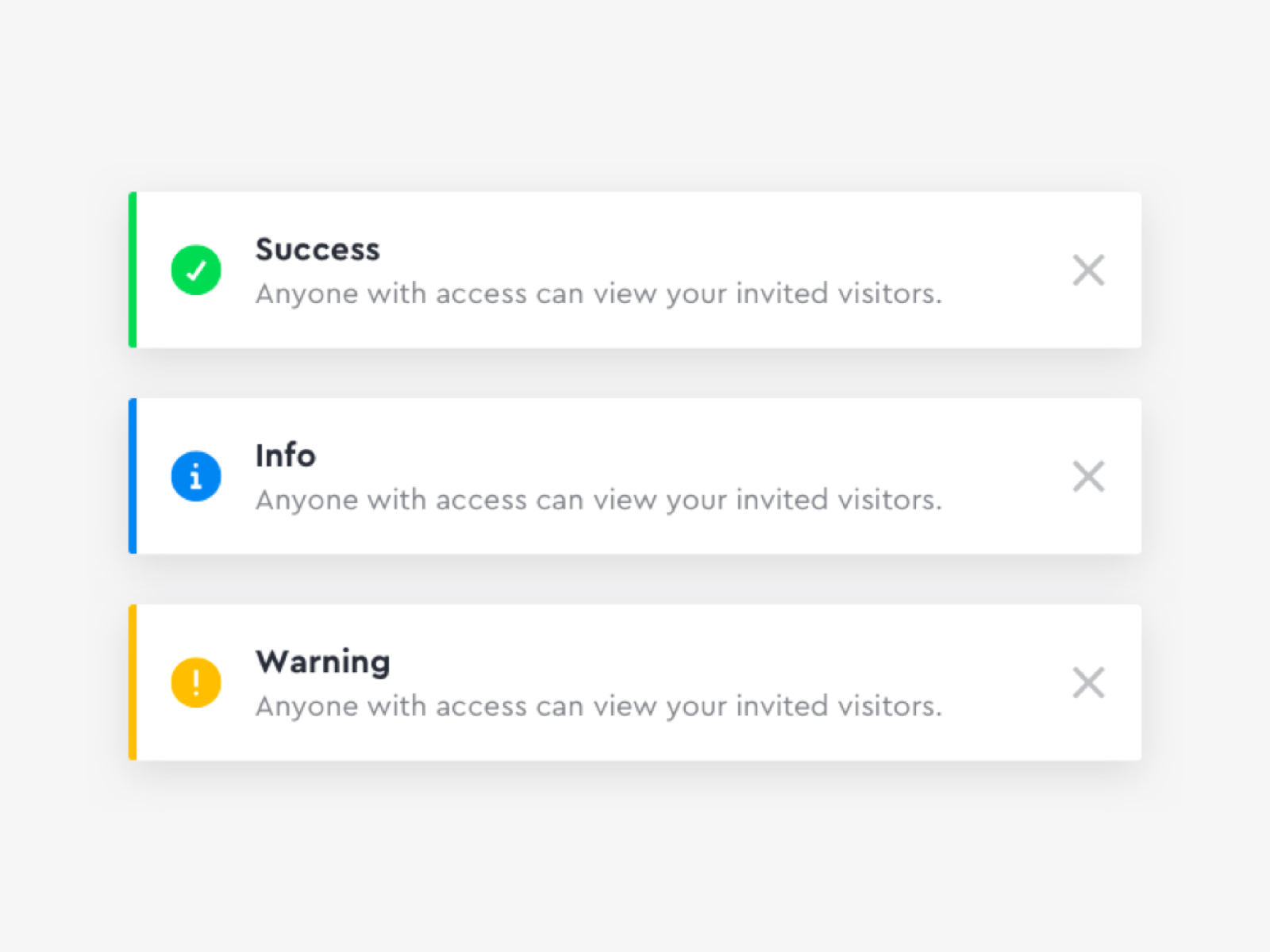
Task: Click the green accent bar on the Success card
Action: pos(132,270)
